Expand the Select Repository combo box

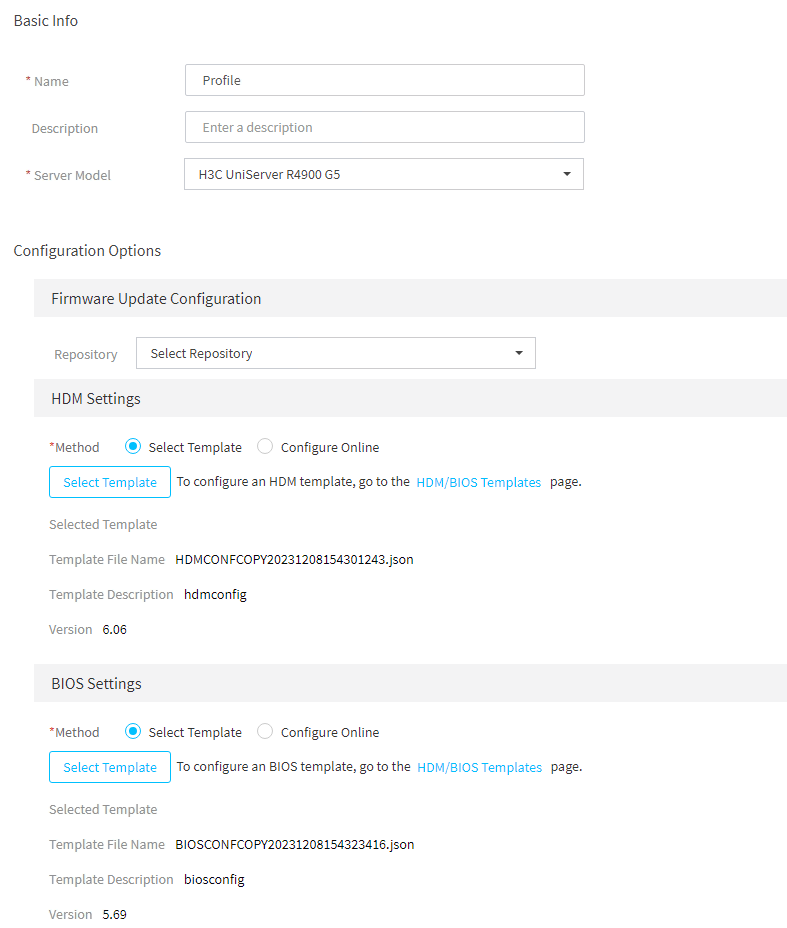[x=336, y=353]
